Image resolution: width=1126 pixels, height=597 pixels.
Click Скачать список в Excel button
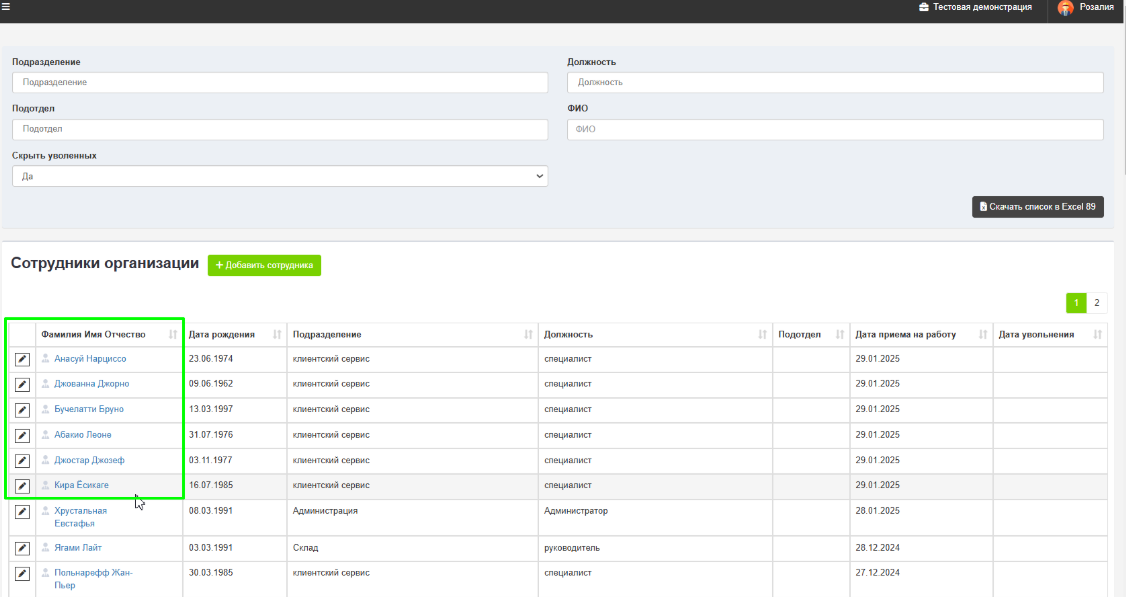click(1038, 207)
